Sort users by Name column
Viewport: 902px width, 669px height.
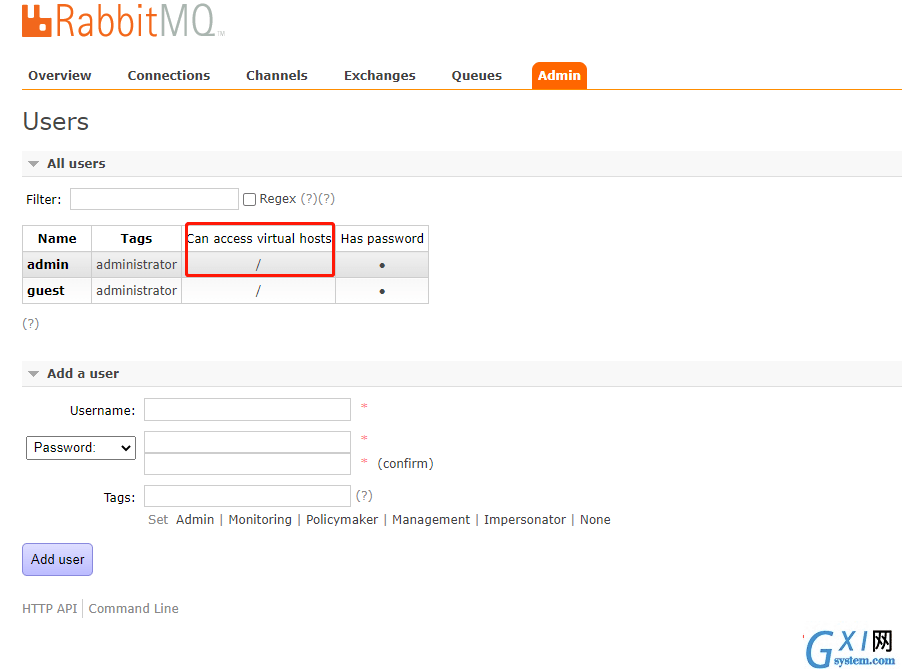click(x=57, y=239)
